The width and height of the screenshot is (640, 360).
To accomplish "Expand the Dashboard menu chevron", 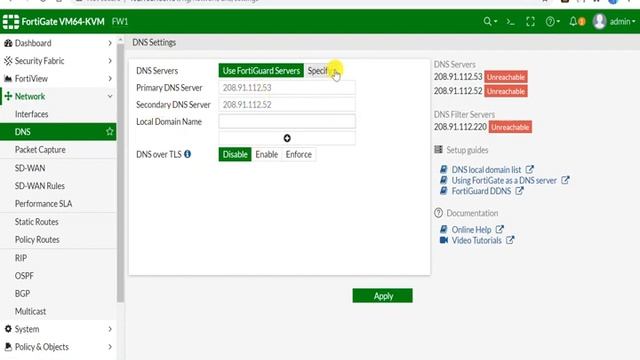I will pos(110,43).
